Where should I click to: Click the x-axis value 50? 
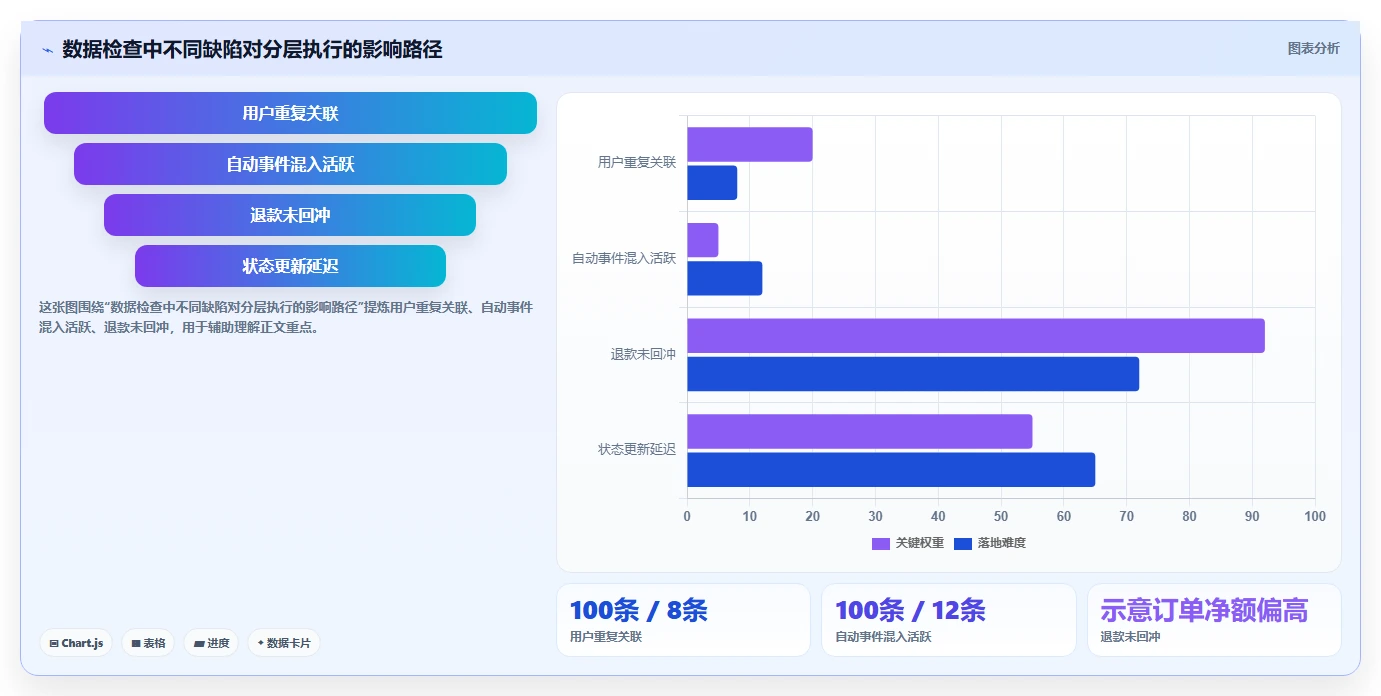pyautogui.click(x=1001, y=516)
